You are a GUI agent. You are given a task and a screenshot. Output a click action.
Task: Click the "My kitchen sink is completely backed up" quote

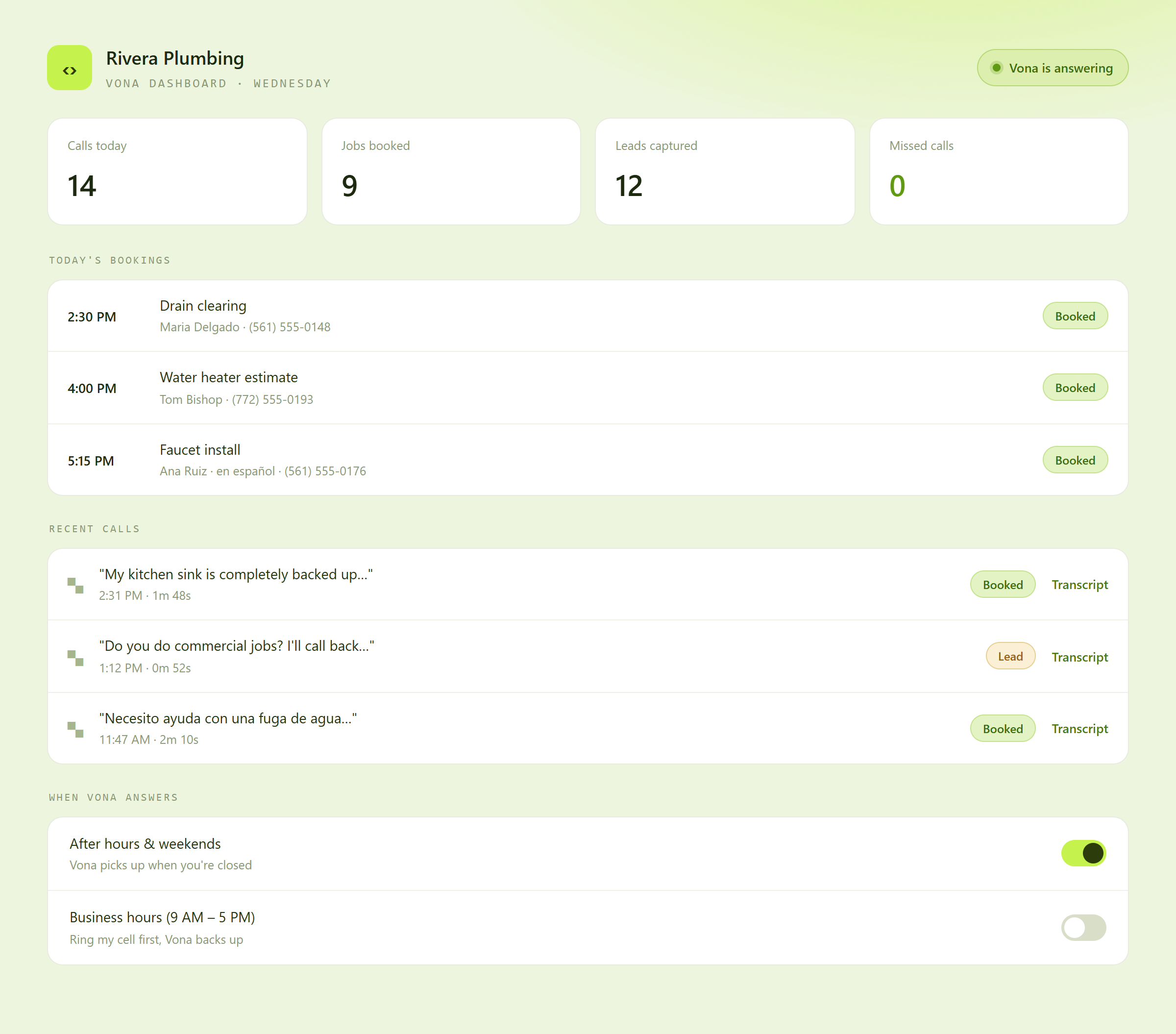point(236,574)
